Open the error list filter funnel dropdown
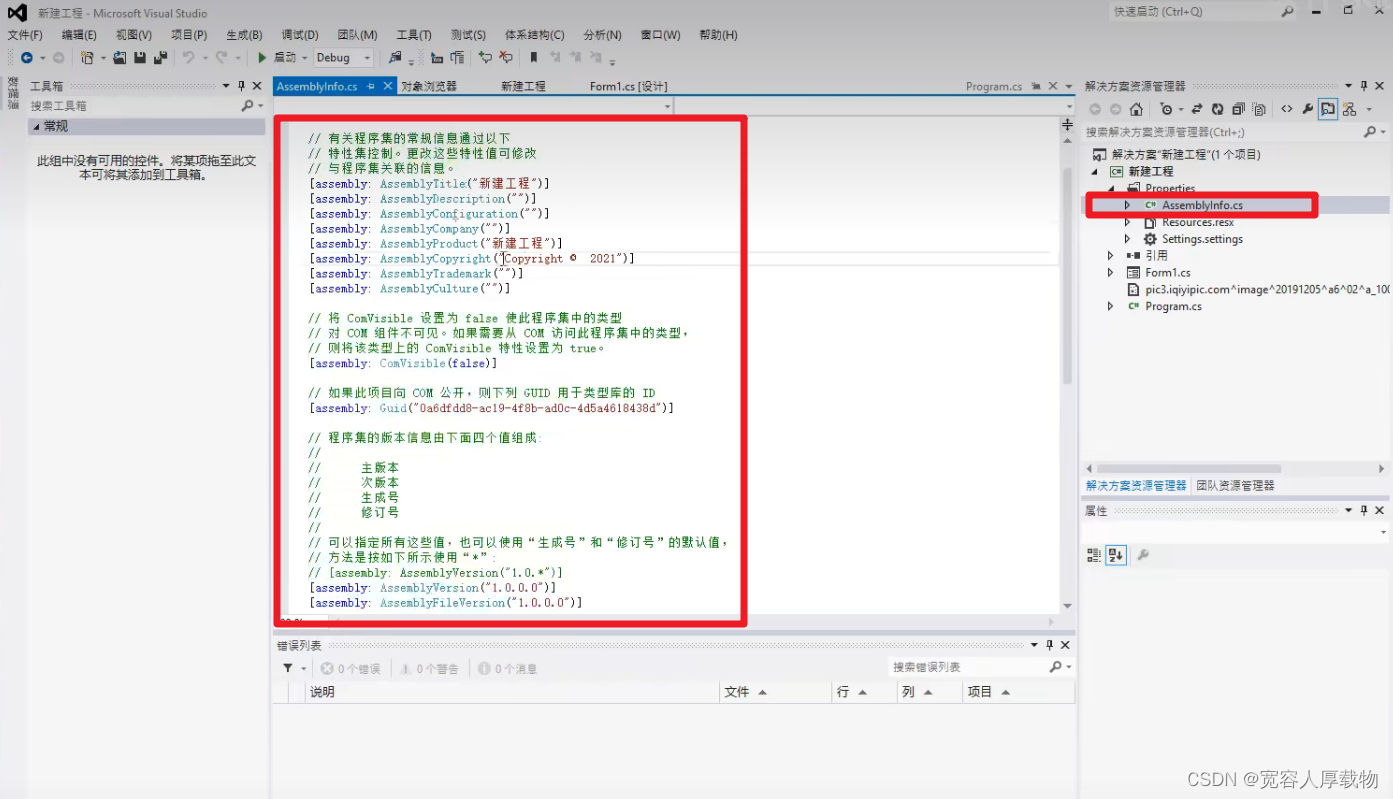 pyautogui.click(x=293, y=668)
